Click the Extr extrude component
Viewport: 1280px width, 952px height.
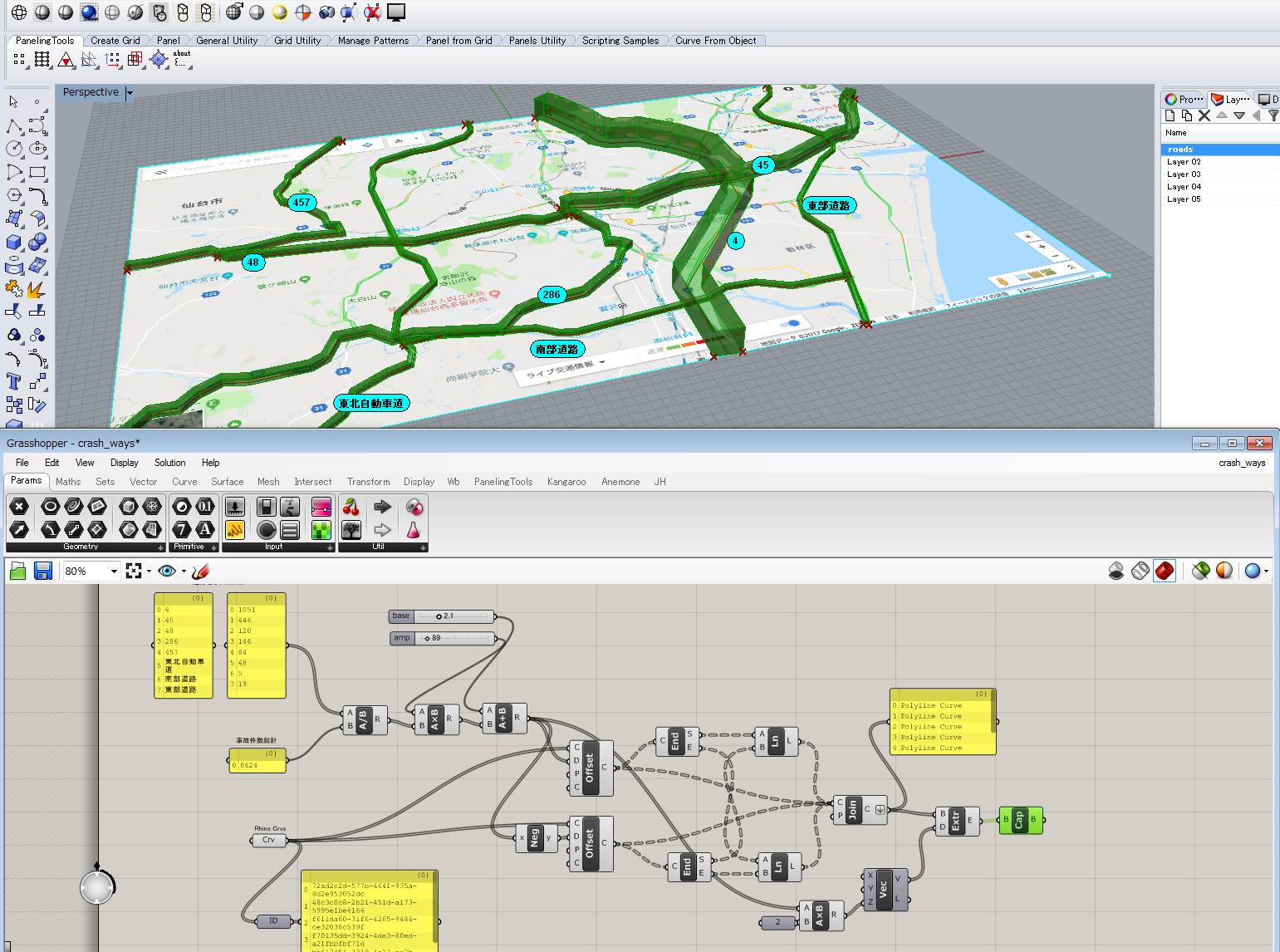pyautogui.click(x=956, y=821)
